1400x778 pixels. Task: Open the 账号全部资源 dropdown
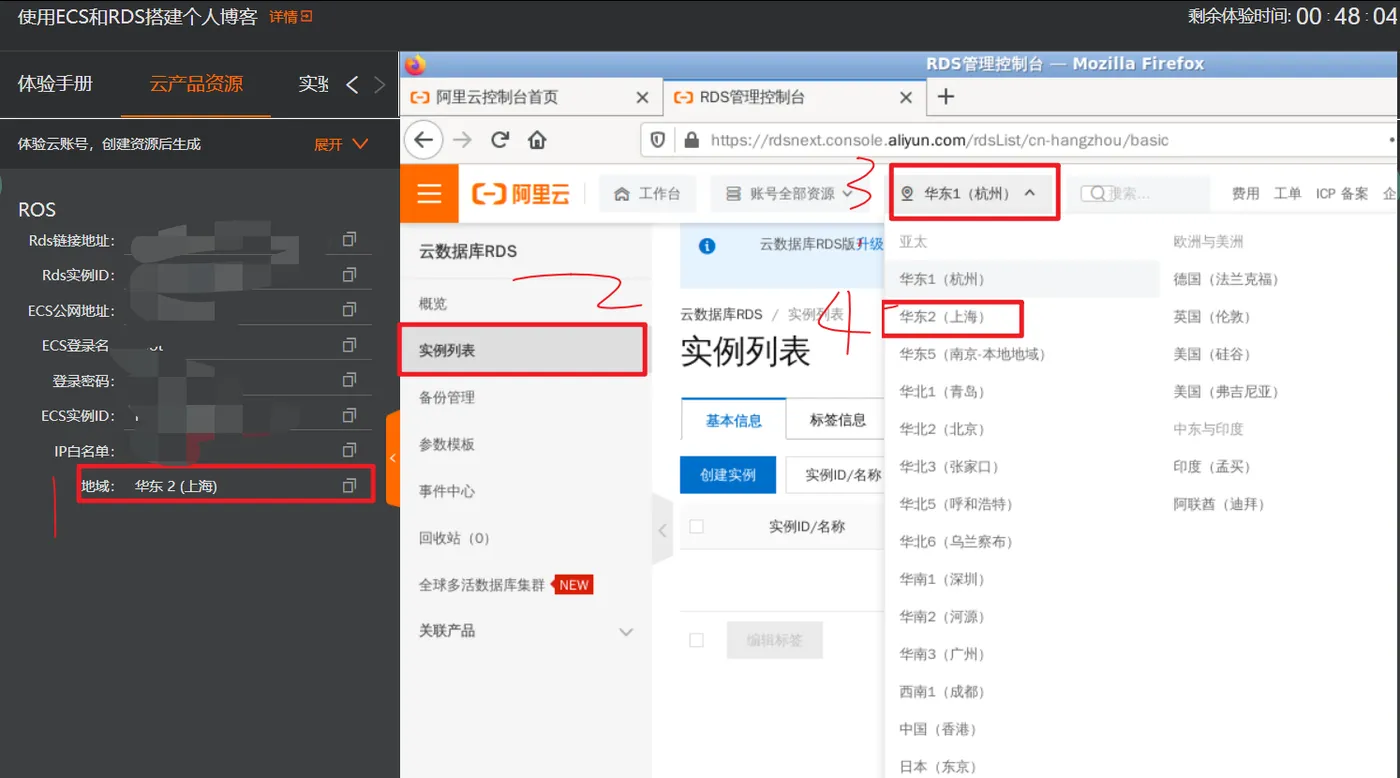pyautogui.click(x=789, y=193)
